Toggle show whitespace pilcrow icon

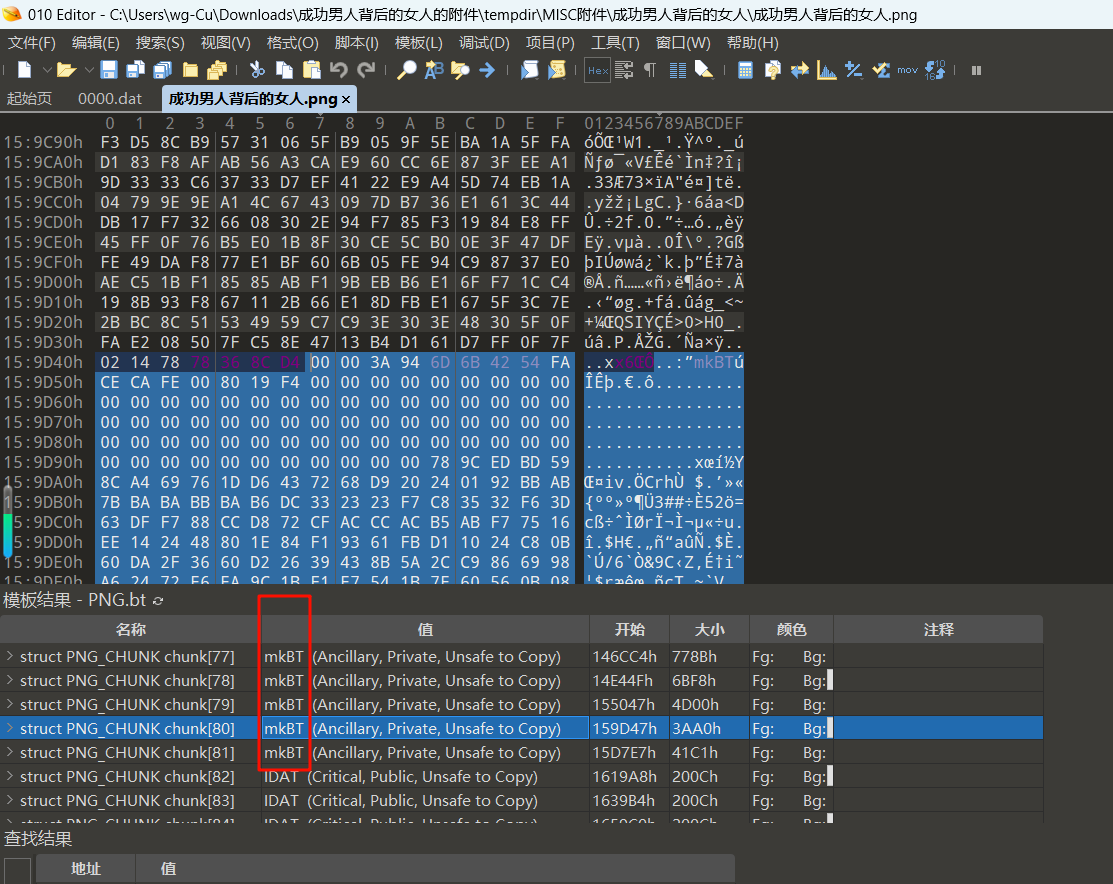pos(650,70)
